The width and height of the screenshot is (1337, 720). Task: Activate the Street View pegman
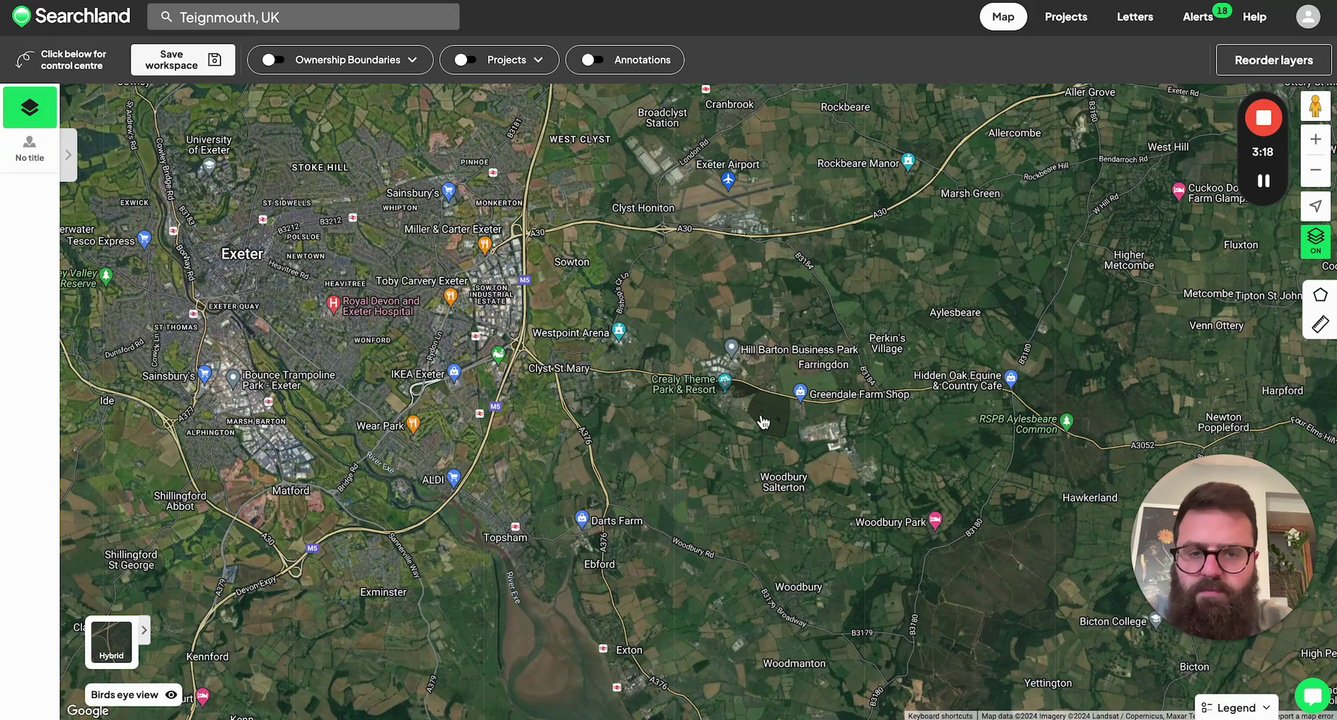(1315, 106)
